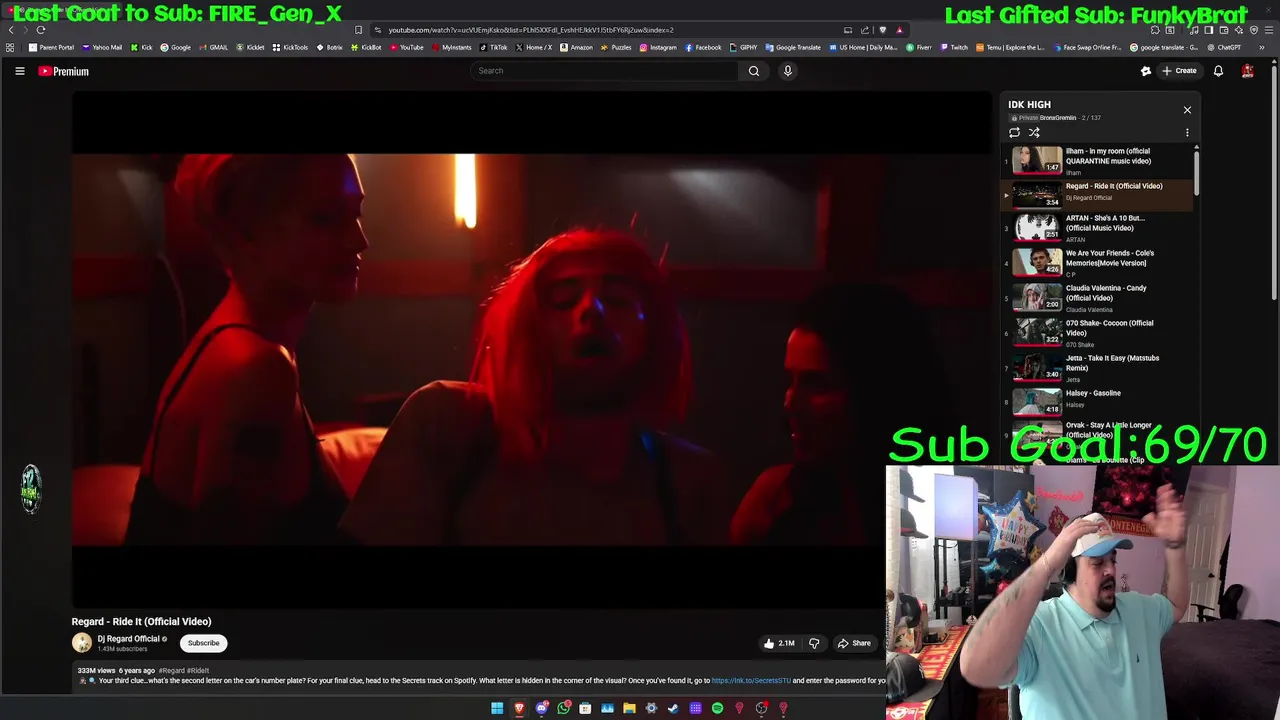Screen dimensions: 1280x720
Task: Play Jetta - Take It Easy remix
Action: [x=1097, y=368]
